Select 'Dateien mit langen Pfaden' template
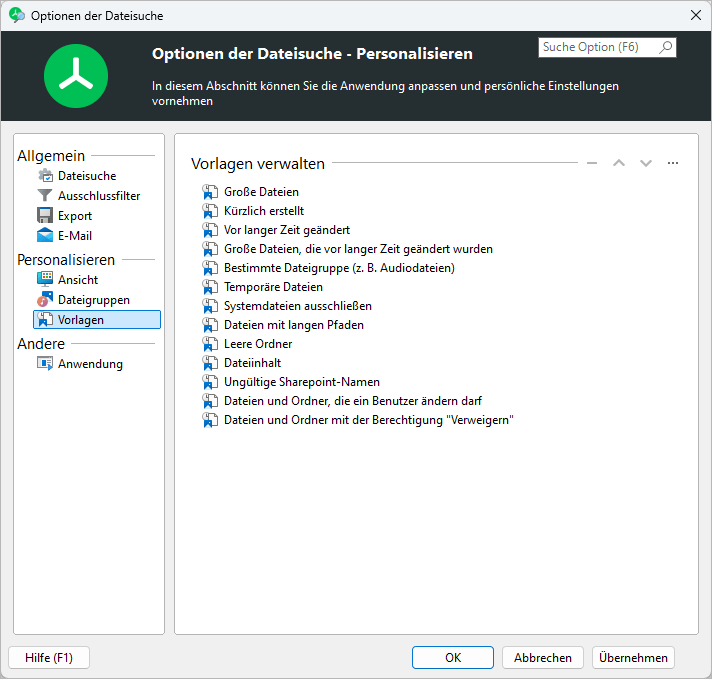This screenshot has width=712, height=679. pyautogui.click(x=294, y=325)
